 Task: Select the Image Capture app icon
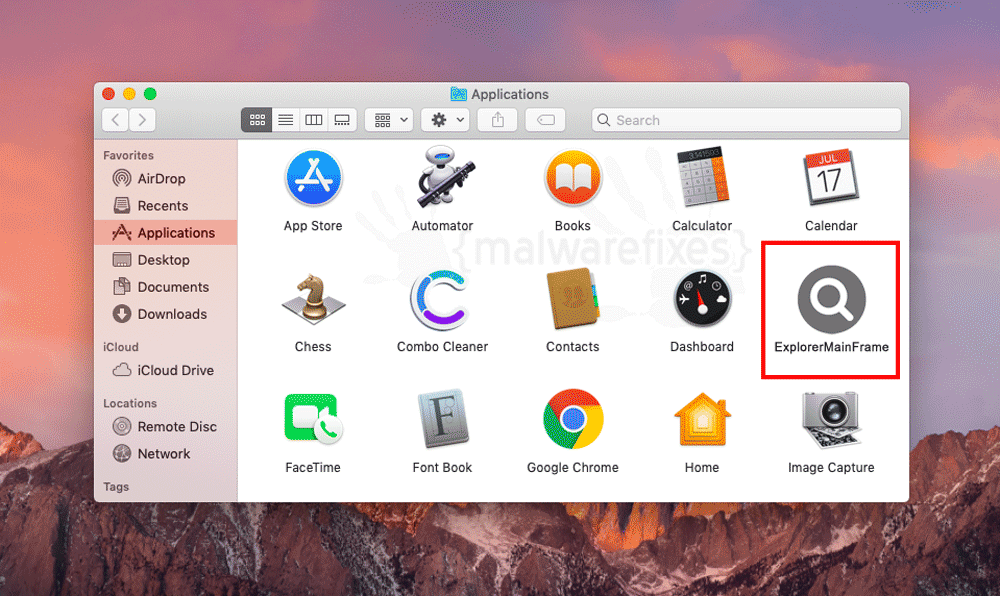831,420
